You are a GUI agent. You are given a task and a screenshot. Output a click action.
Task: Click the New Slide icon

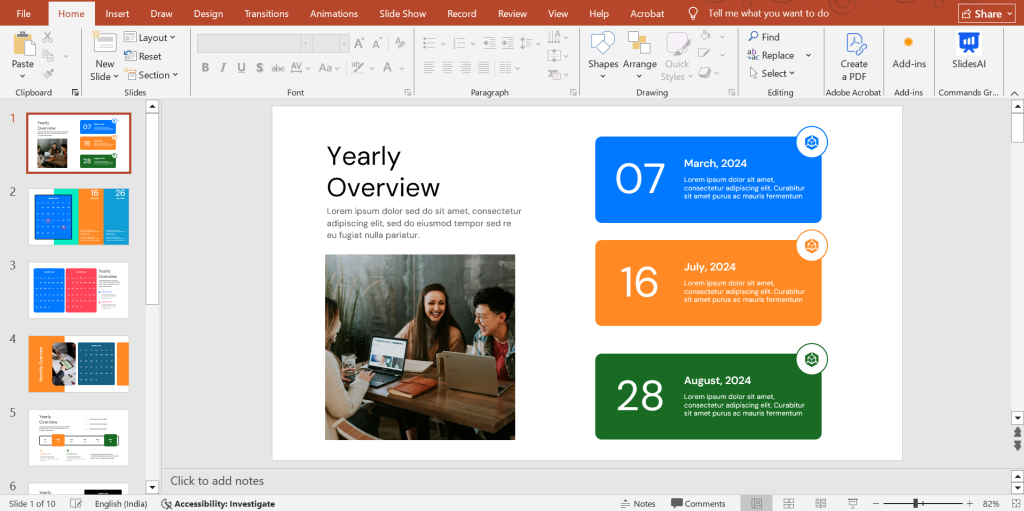click(x=104, y=43)
